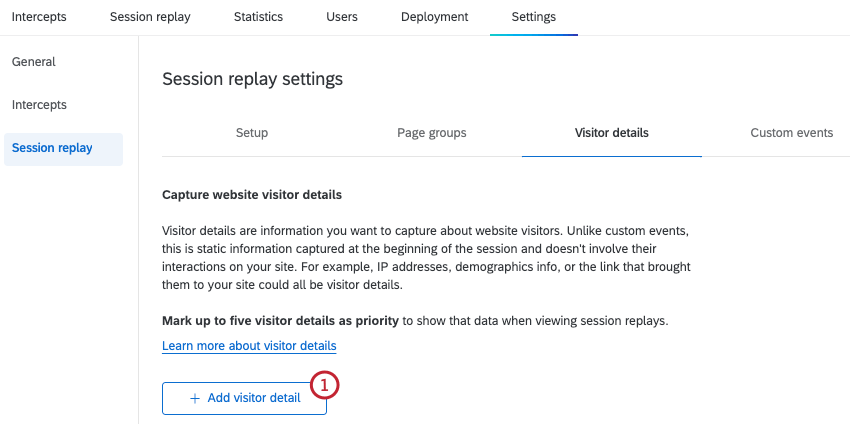Switch to the Setup sub-tab

click(x=252, y=133)
